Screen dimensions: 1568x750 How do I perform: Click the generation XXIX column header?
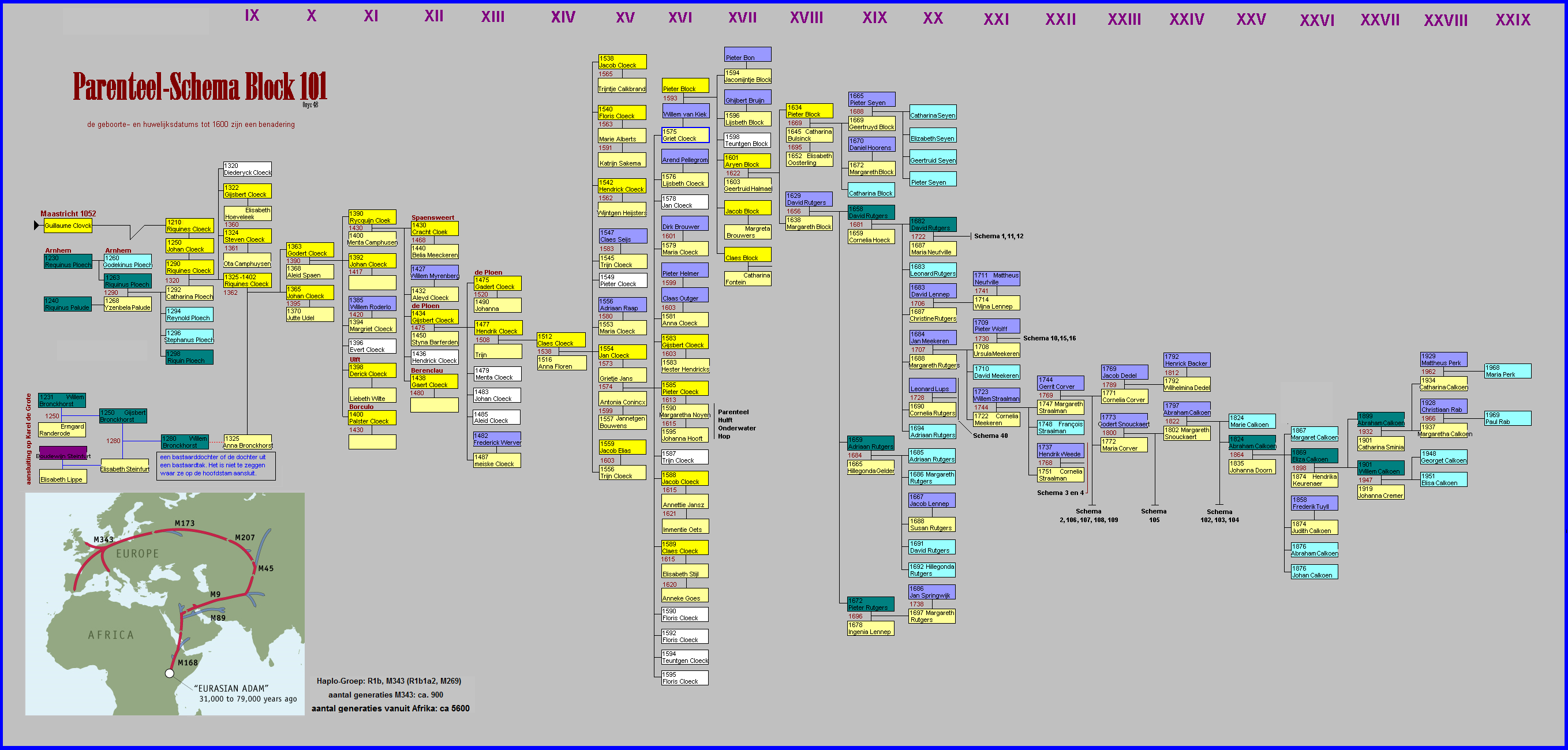[1512, 20]
